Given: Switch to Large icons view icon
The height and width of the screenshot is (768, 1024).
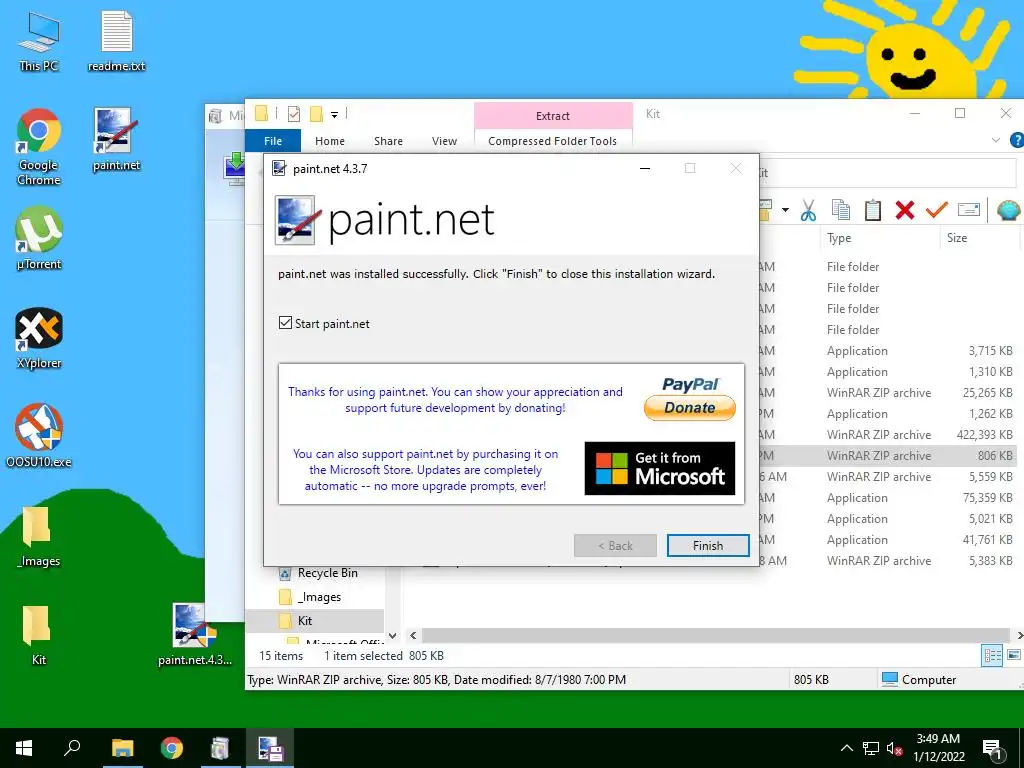Looking at the screenshot, I should point(1014,655).
